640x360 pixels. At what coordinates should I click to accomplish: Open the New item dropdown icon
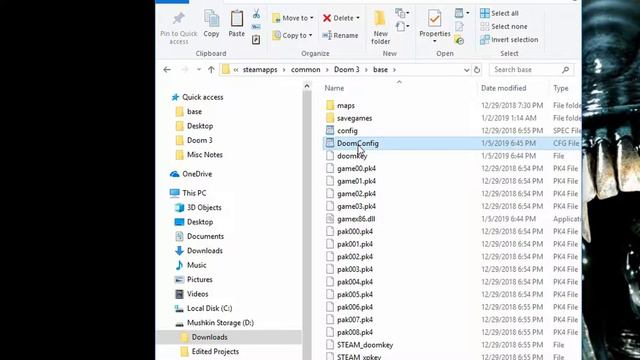[x=402, y=13]
